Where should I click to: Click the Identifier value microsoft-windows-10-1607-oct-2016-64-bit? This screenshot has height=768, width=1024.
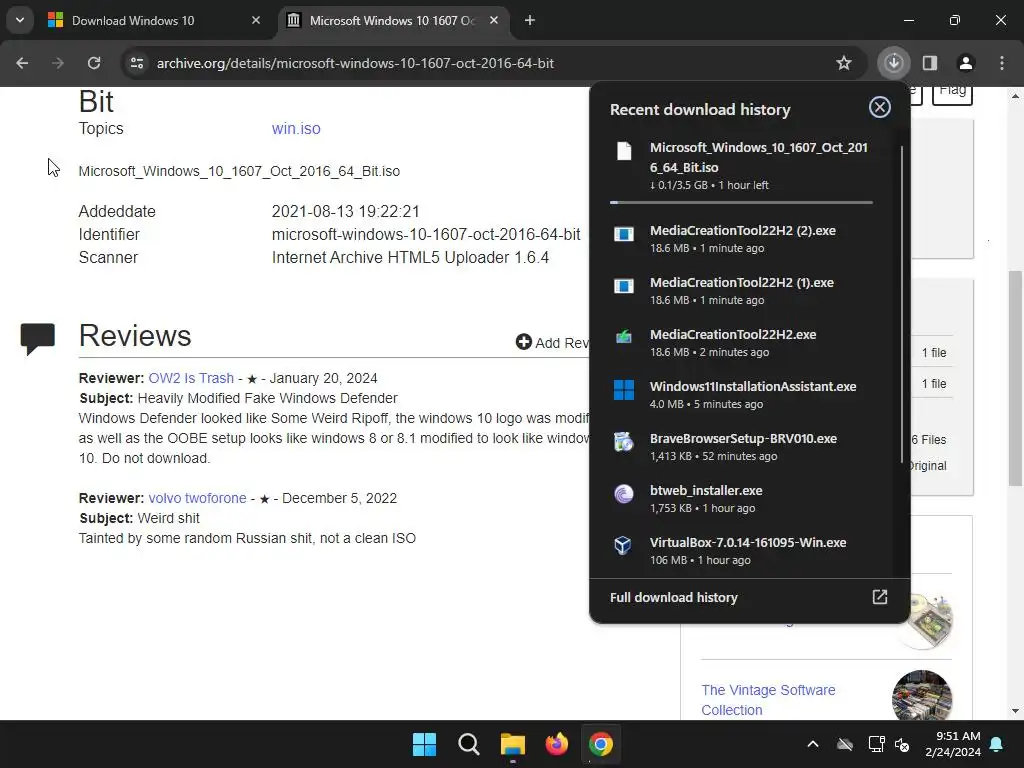click(x=426, y=234)
